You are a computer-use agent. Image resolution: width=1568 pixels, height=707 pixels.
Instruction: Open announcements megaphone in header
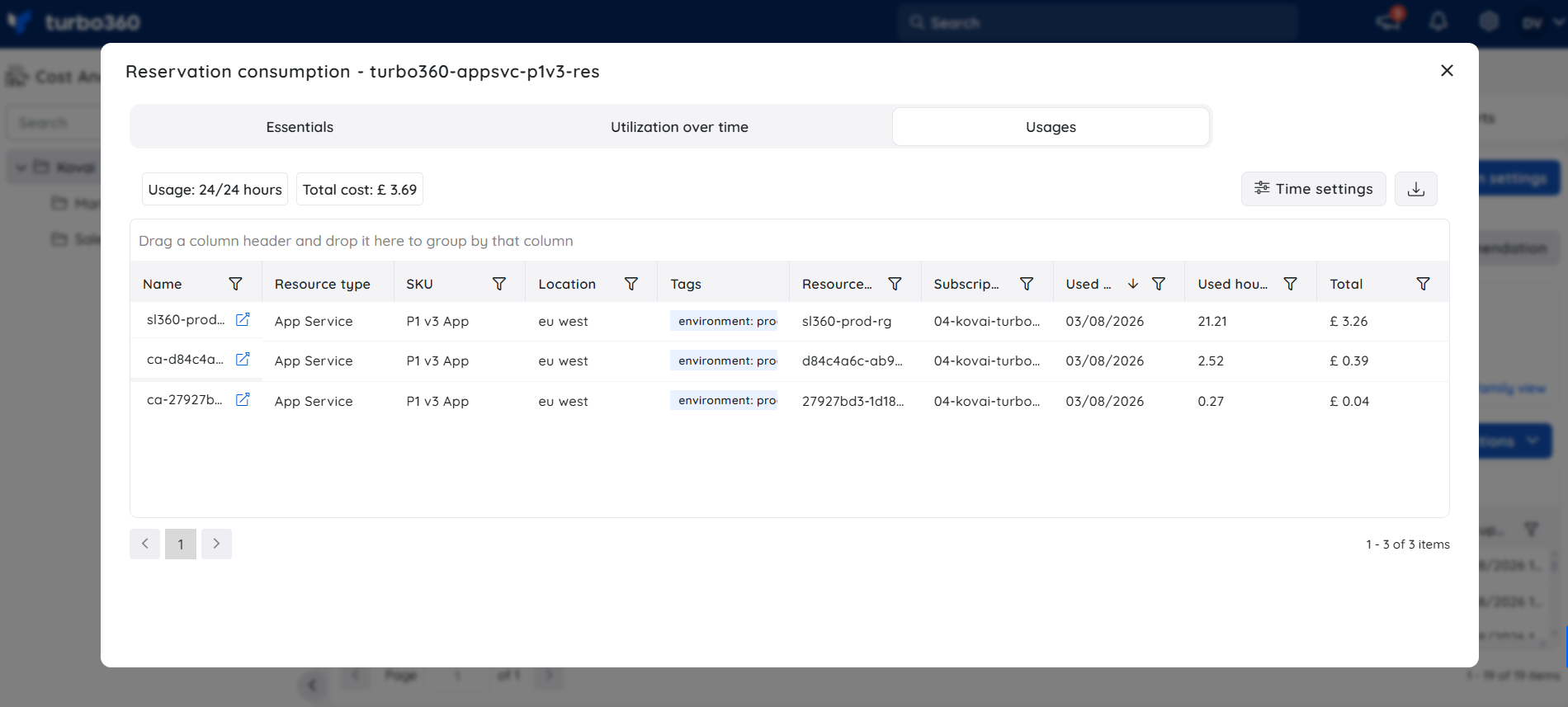1388,21
